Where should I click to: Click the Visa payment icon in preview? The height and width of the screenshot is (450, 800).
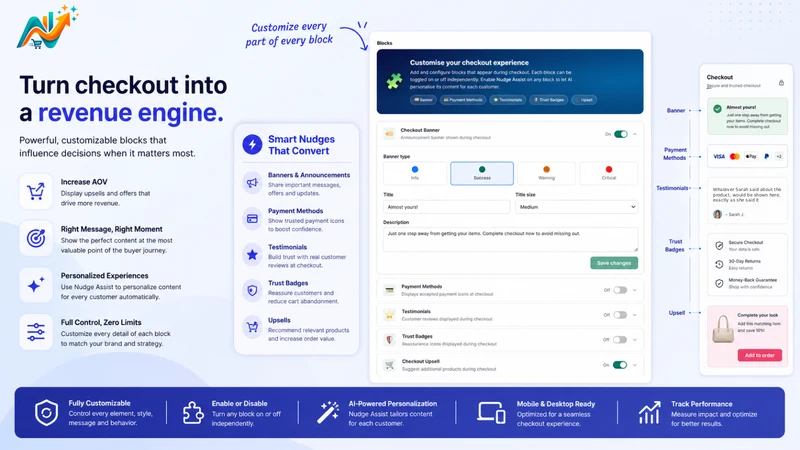coord(719,157)
